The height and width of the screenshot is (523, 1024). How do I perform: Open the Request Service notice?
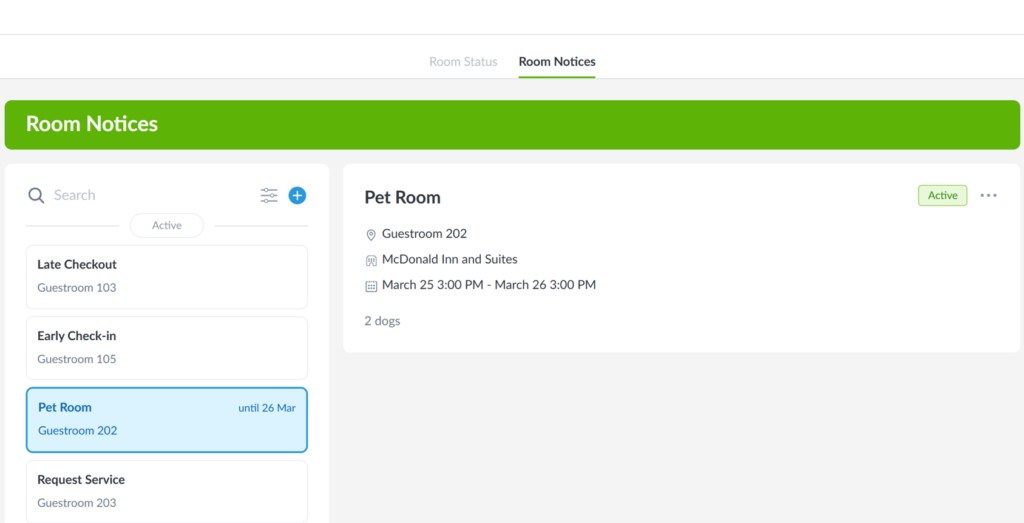pyautogui.click(x=167, y=490)
